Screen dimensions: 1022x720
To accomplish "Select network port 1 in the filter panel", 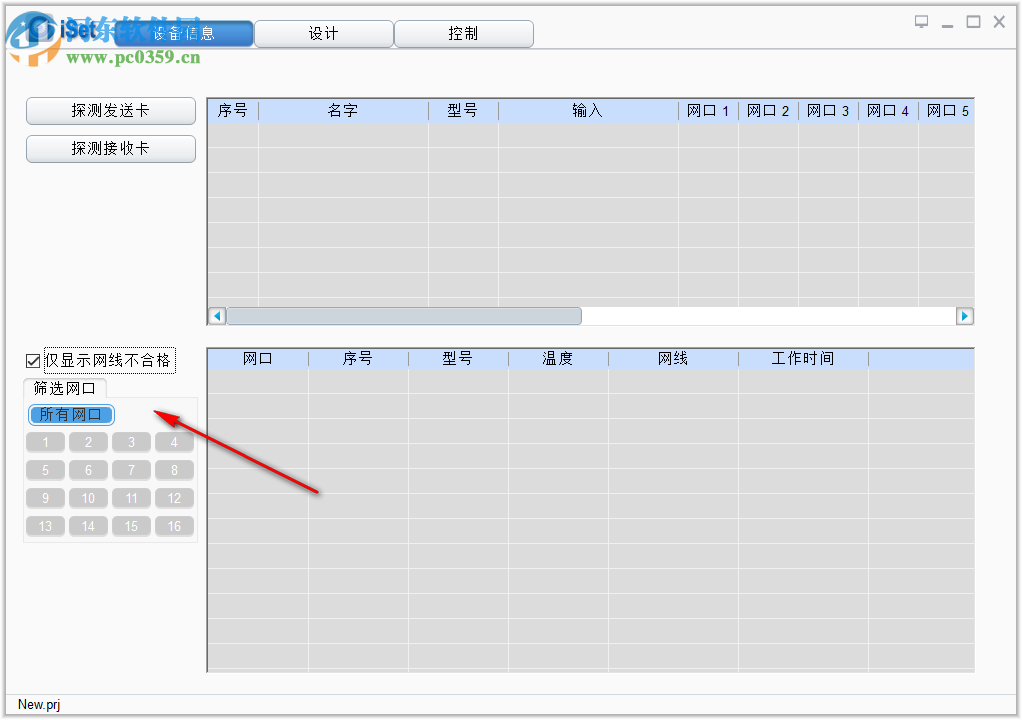I will [45, 442].
